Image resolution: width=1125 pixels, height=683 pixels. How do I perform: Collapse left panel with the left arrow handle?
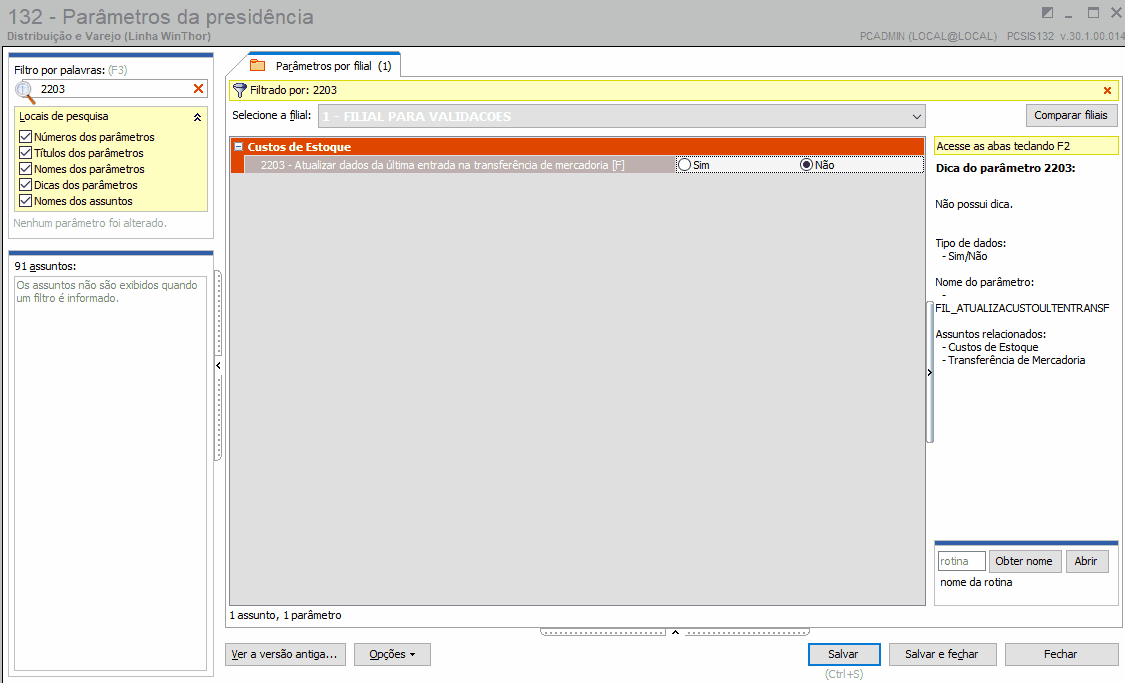218,365
